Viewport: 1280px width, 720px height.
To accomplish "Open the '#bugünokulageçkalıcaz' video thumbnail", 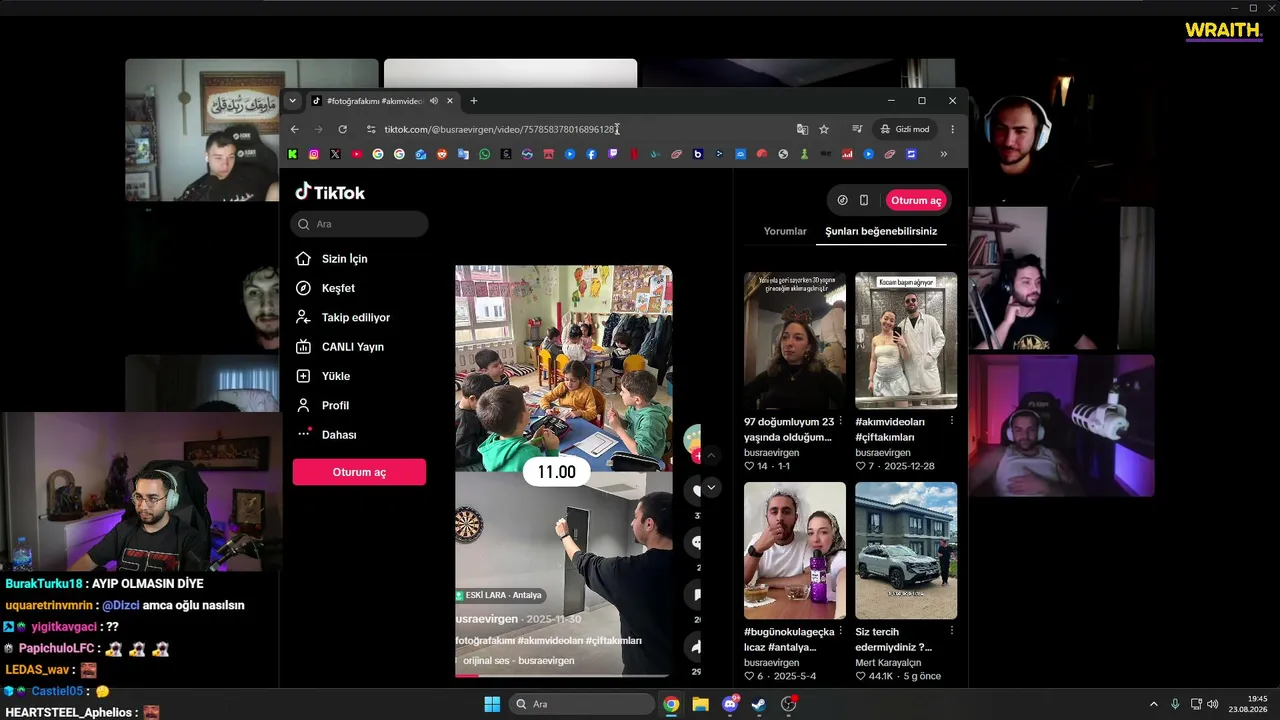I will pyautogui.click(x=795, y=551).
